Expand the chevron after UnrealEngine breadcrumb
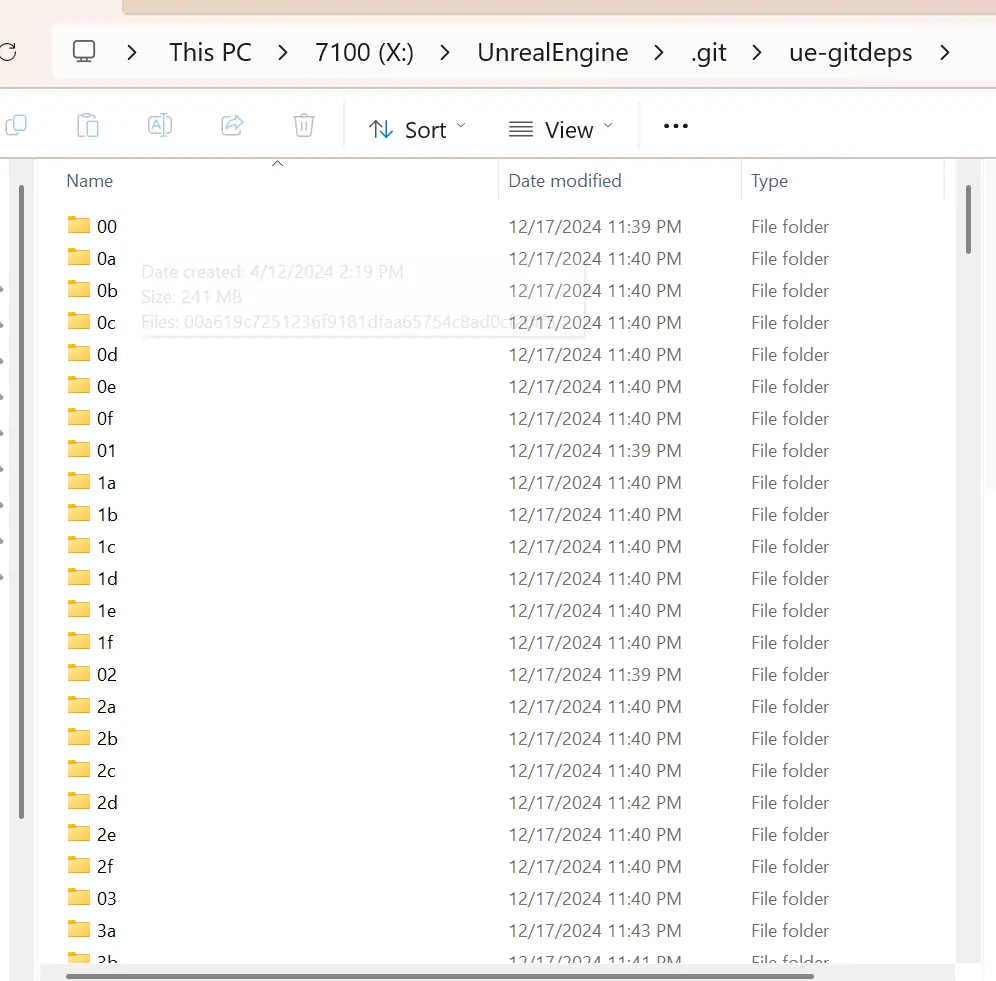This screenshot has width=996, height=981. click(x=659, y=52)
